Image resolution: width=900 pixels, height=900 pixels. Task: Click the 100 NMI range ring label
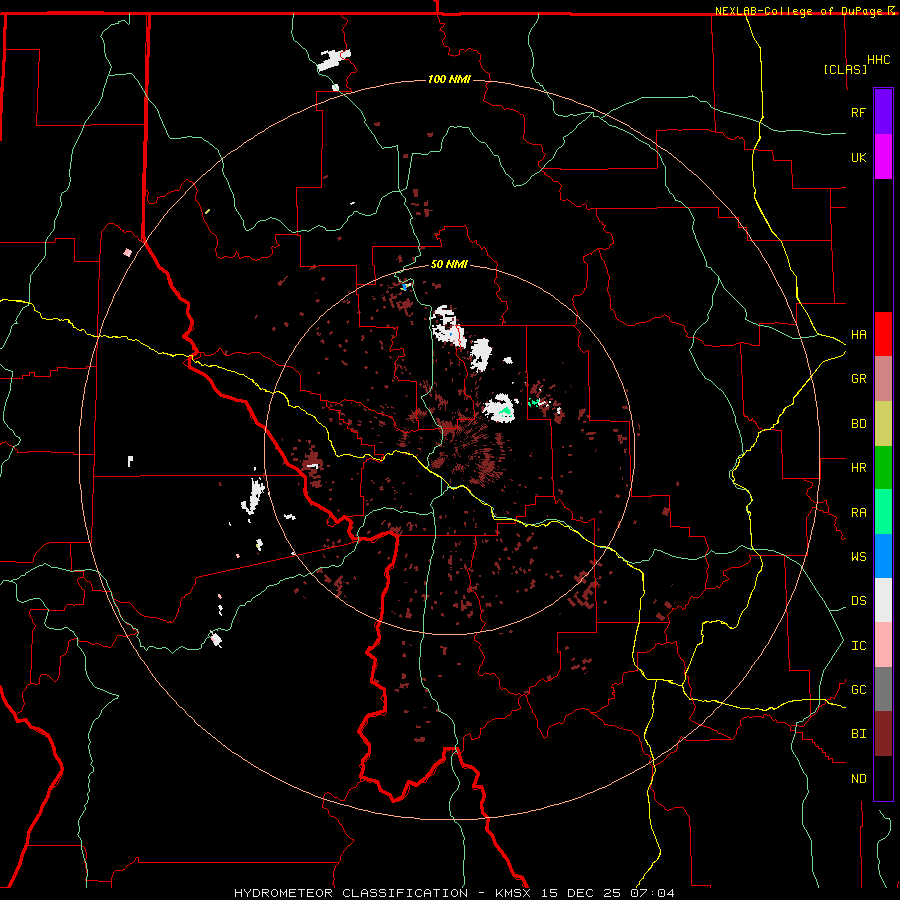tap(449, 79)
